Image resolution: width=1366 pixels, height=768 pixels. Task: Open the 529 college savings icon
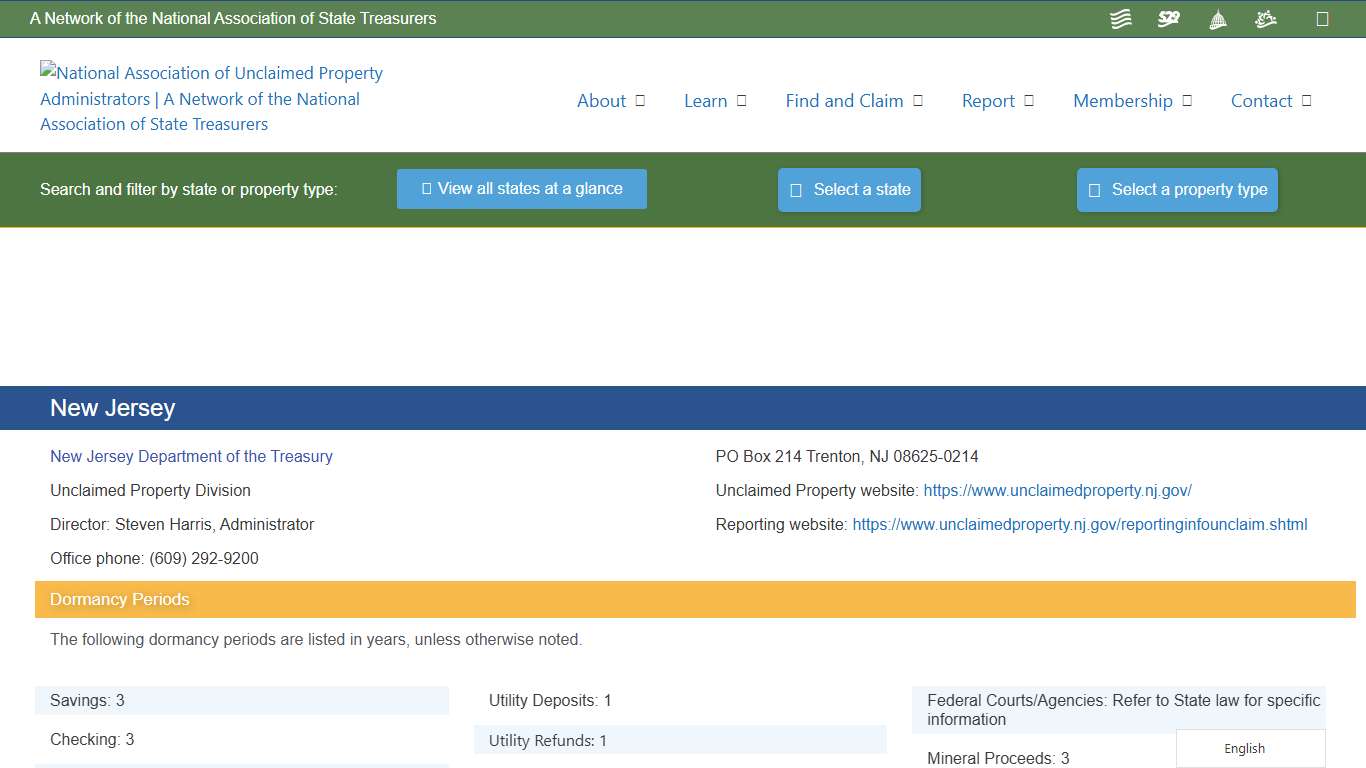point(1168,18)
